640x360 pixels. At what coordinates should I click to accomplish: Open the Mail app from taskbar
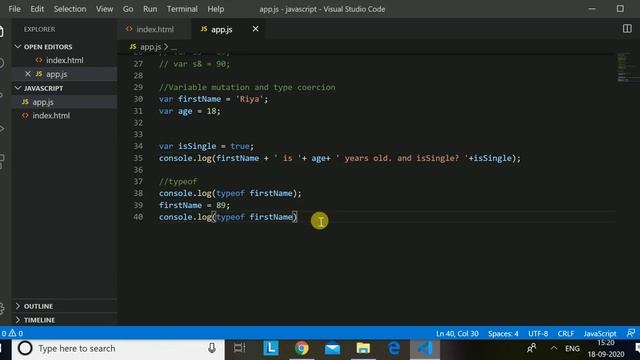[x=332, y=348]
